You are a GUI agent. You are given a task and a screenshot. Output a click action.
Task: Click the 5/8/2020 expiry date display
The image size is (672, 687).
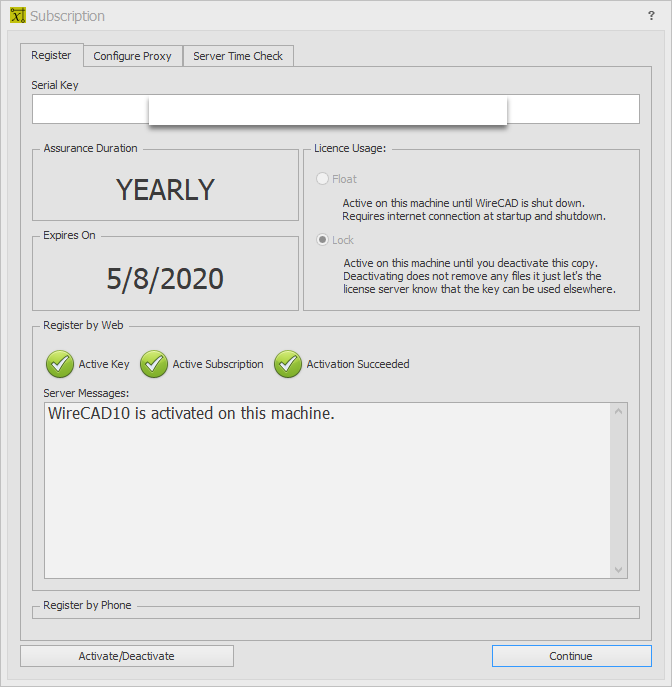point(165,278)
